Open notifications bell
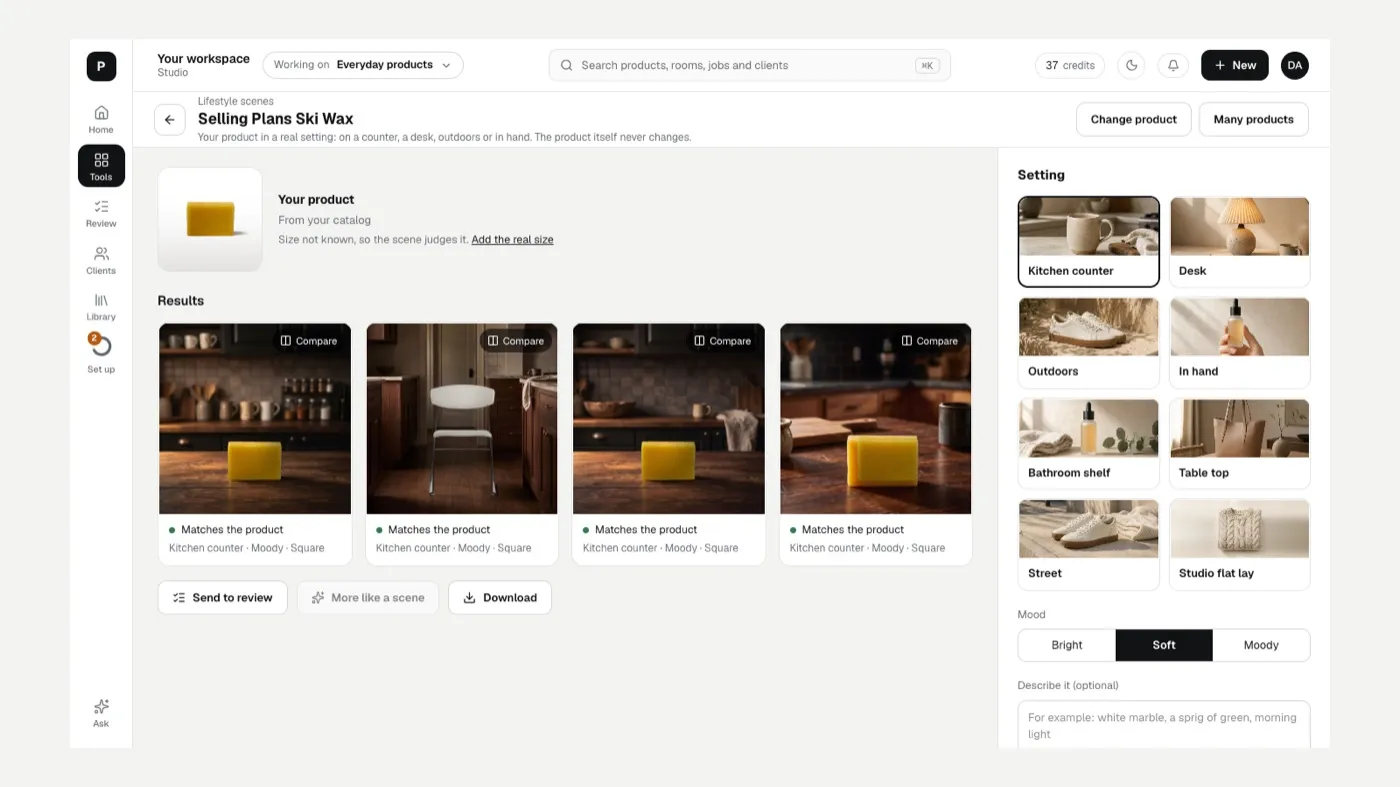 [x=1173, y=65]
